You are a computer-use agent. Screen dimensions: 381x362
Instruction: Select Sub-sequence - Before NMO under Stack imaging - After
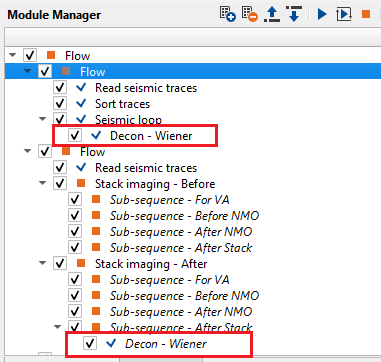click(x=184, y=296)
